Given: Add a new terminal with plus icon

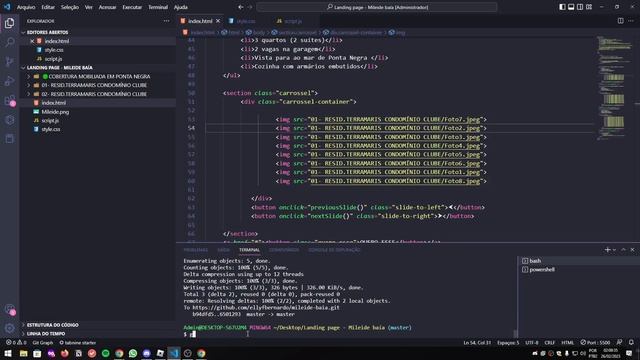Looking at the screenshot, I should 607,249.
